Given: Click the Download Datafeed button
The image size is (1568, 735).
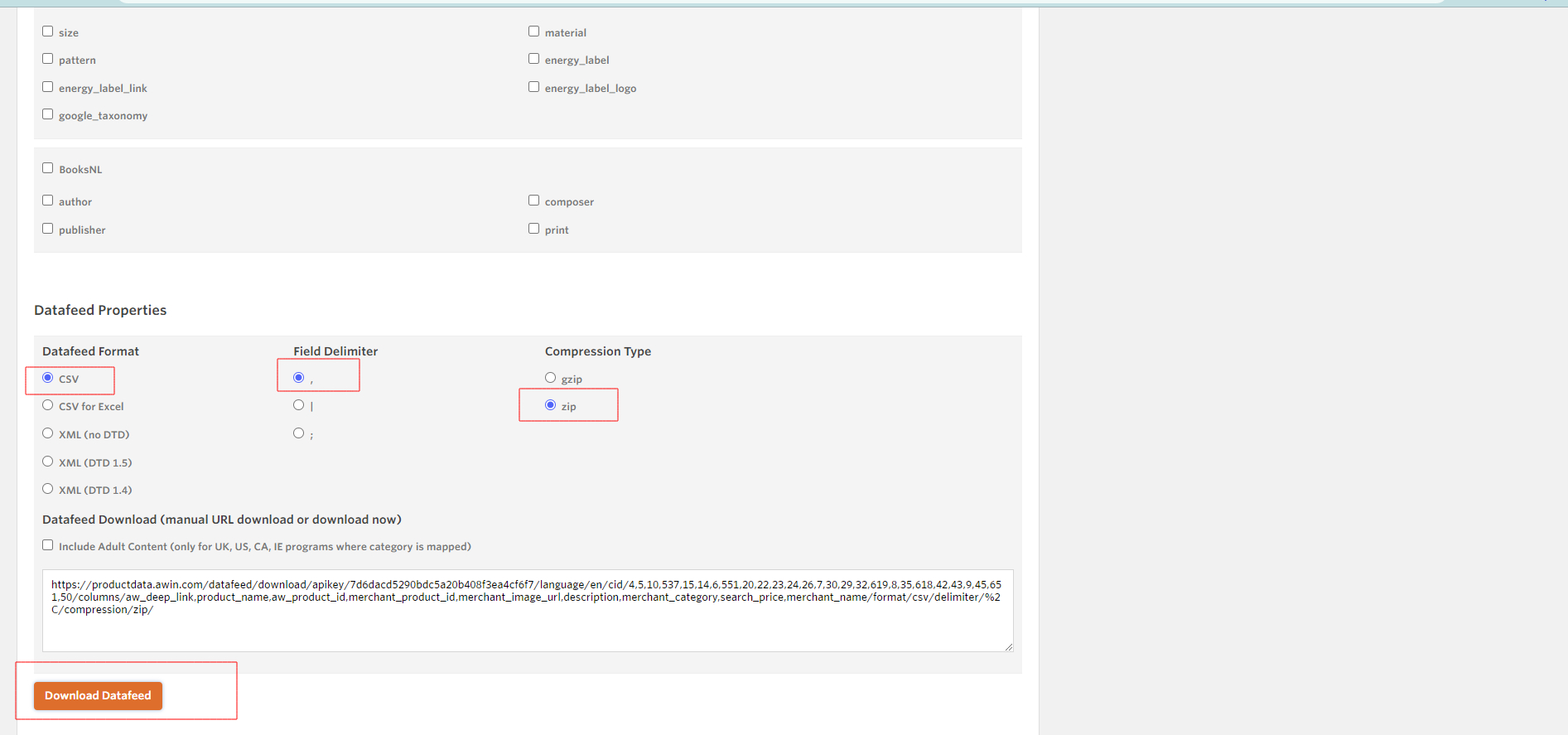Looking at the screenshot, I should (98, 695).
